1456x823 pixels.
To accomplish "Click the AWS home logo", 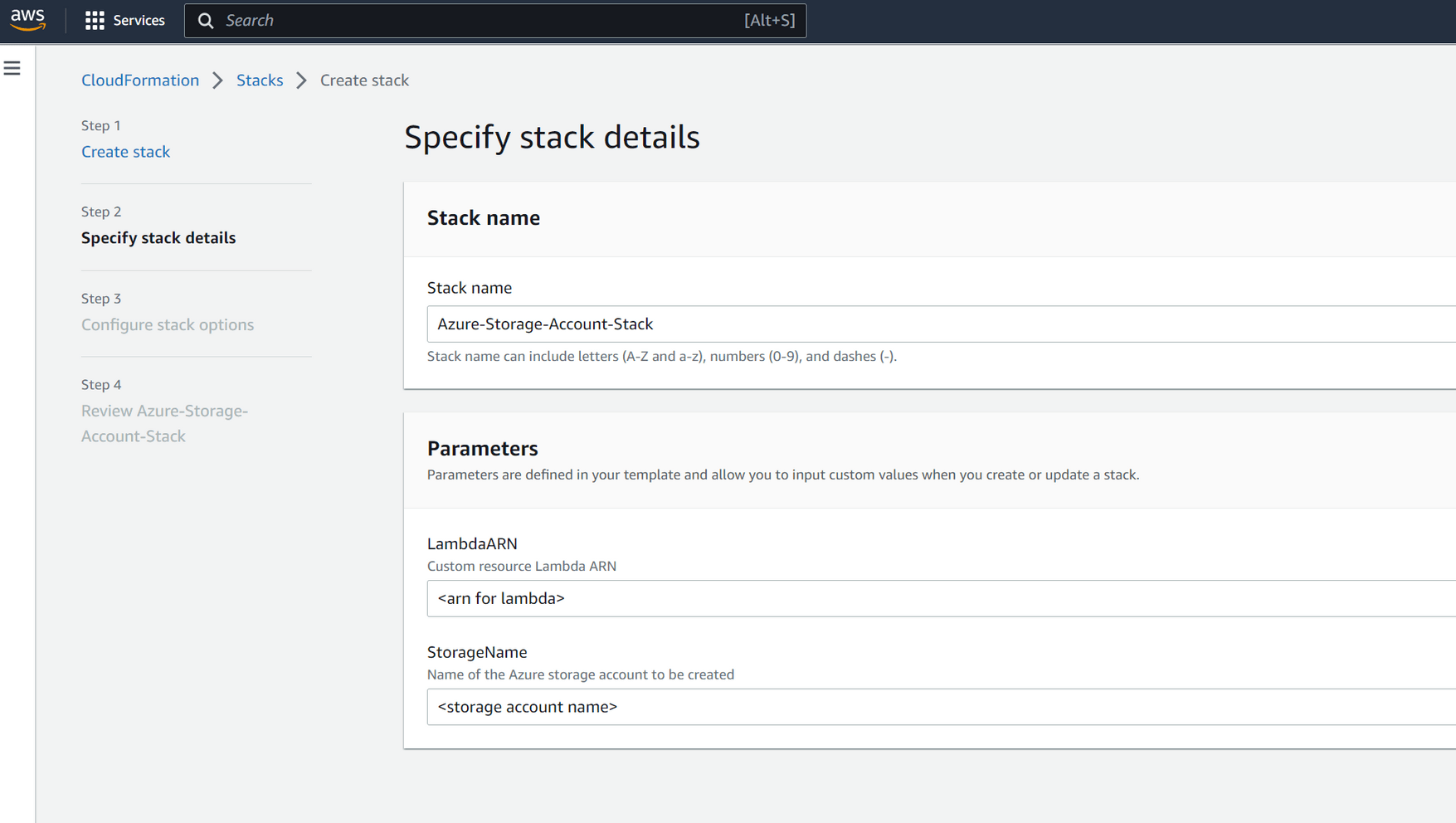I will [27, 20].
